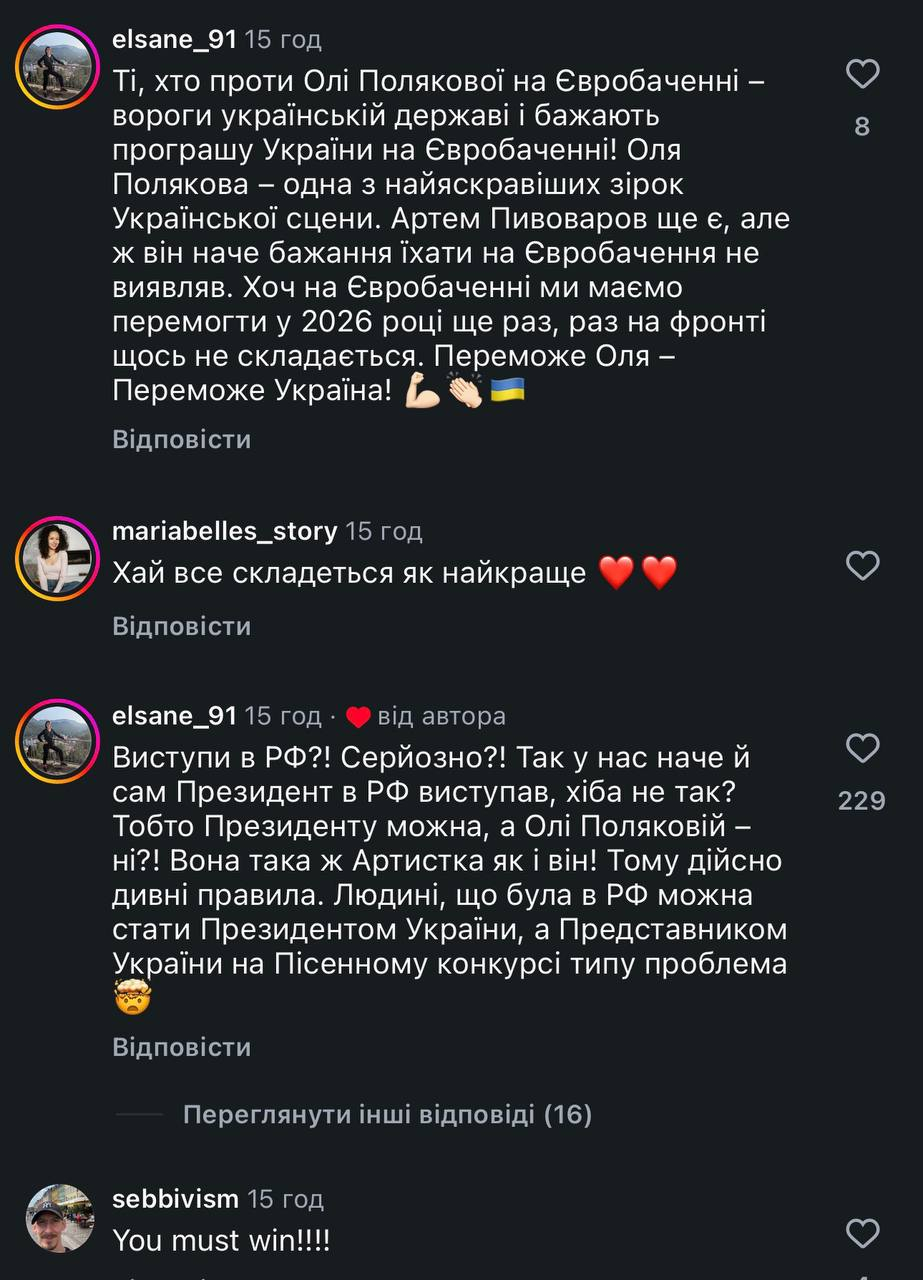This screenshot has width=923, height=1280.
Task: Tap the heart icon on sebbivism's comment
Action: [x=862, y=1231]
